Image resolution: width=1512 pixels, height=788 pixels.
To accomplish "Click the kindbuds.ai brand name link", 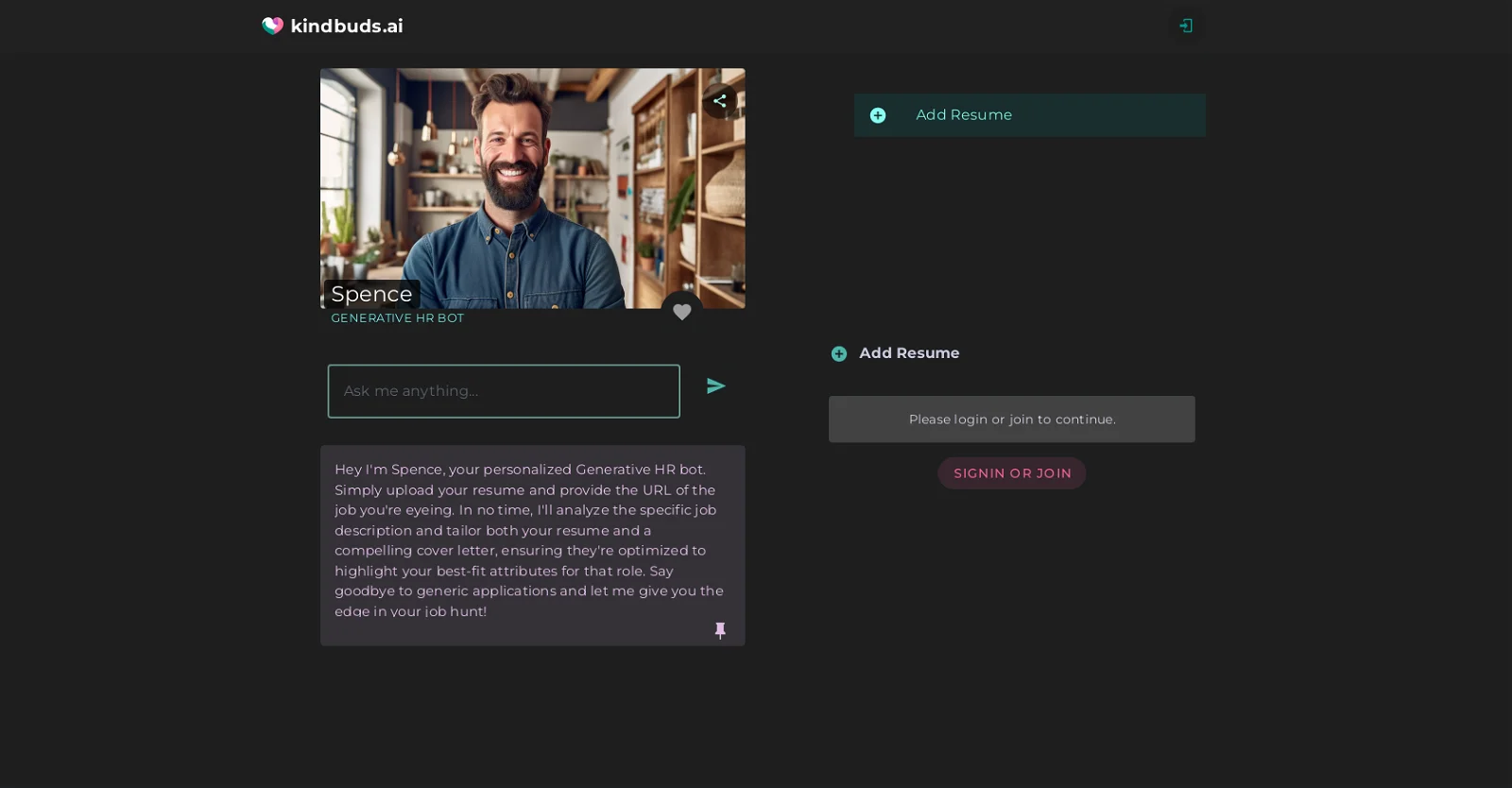I will pos(347,26).
